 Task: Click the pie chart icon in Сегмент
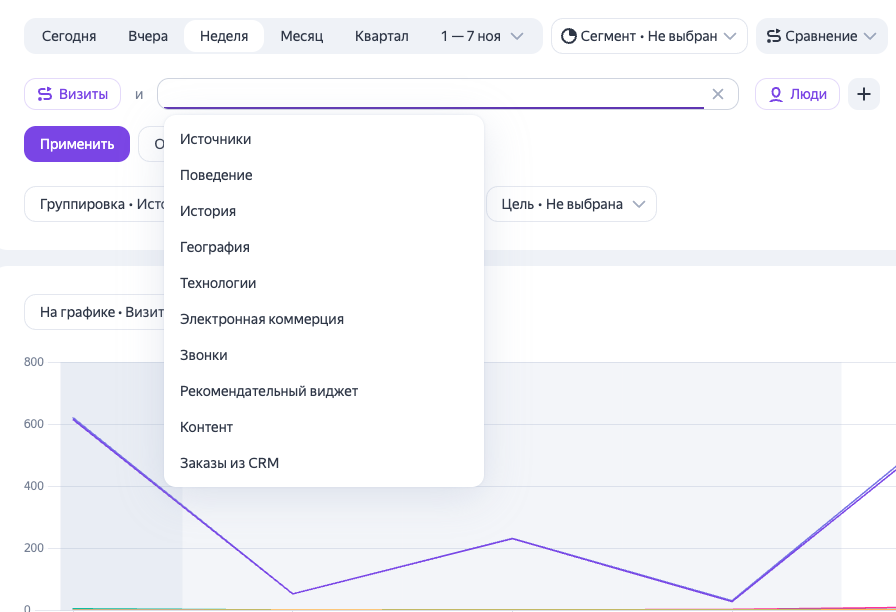point(569,36)
